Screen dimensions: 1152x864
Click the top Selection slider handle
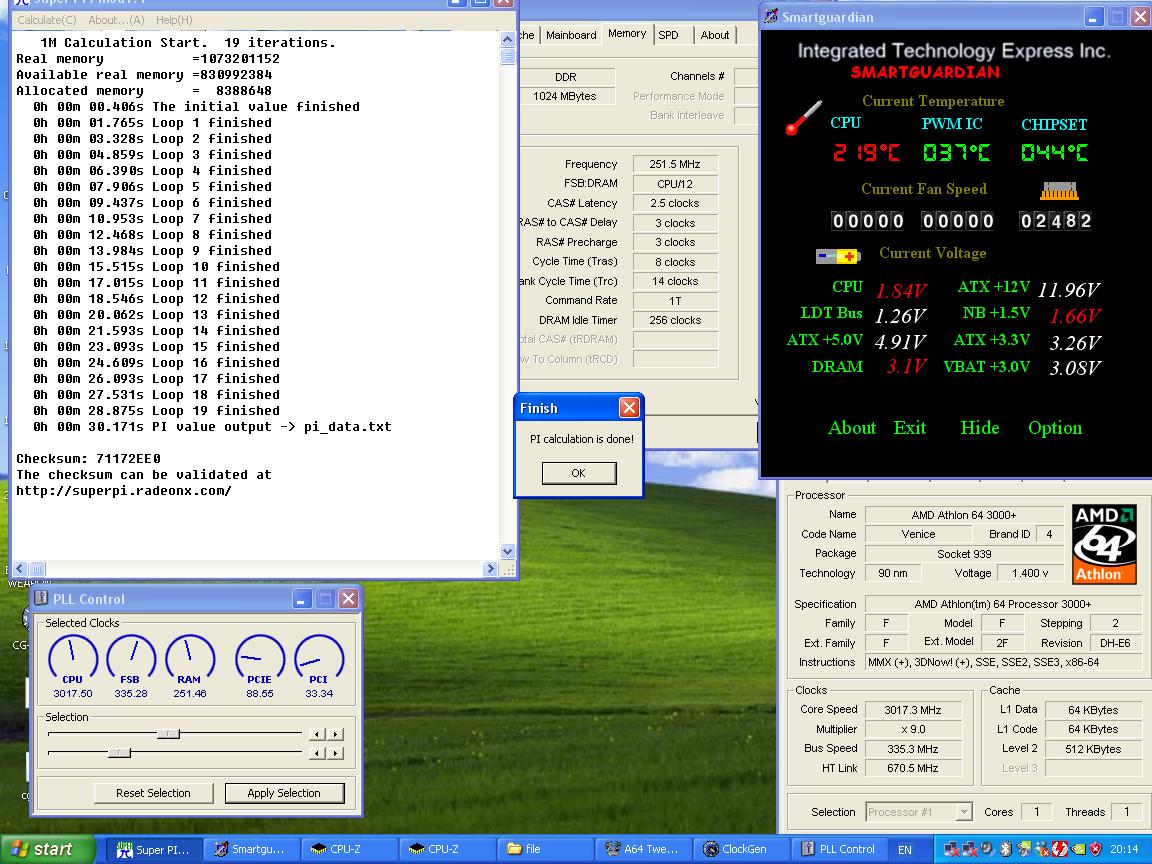click(x=169, y=733)
